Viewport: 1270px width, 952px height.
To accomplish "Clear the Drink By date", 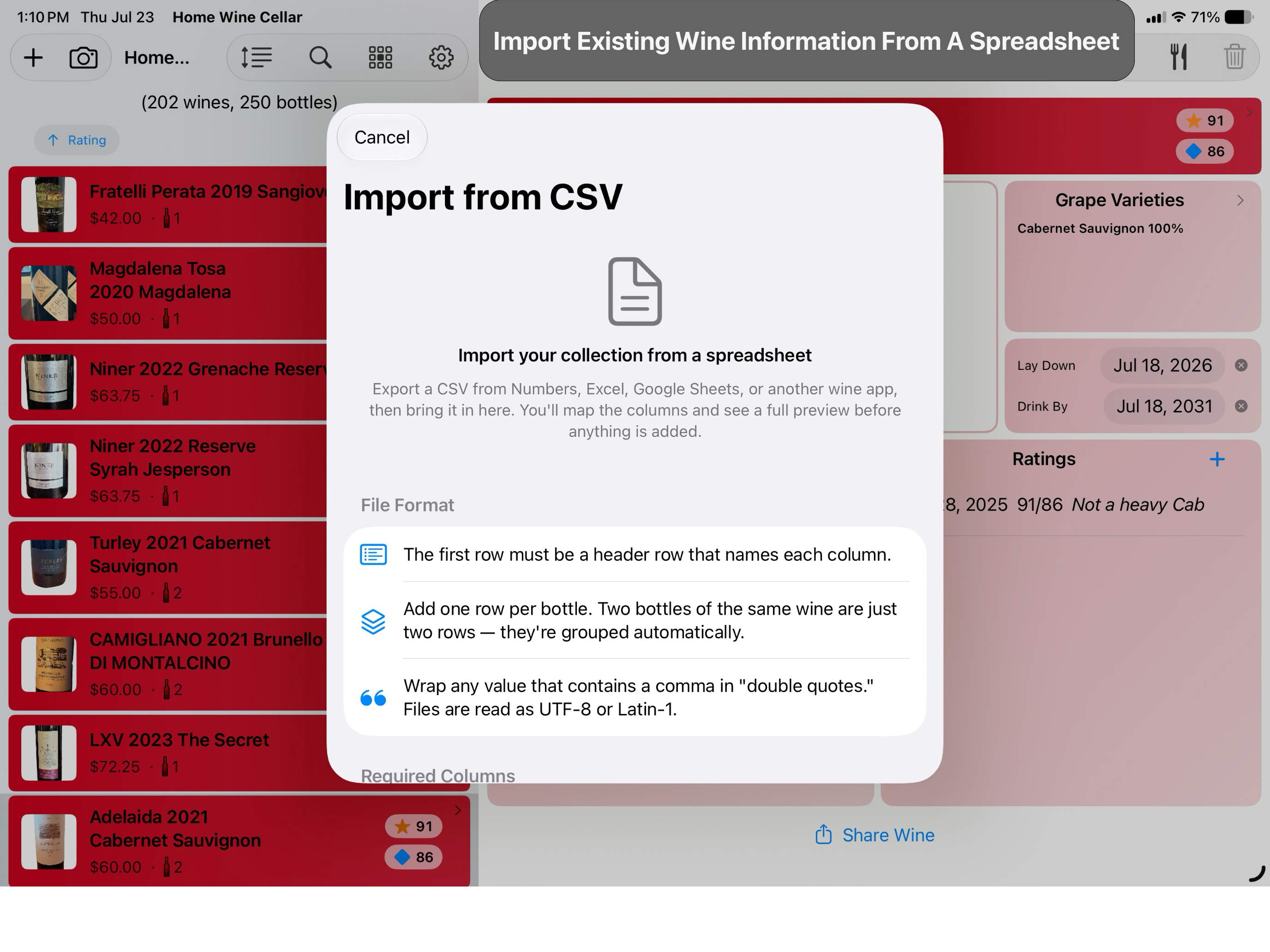I will 1241,406.
